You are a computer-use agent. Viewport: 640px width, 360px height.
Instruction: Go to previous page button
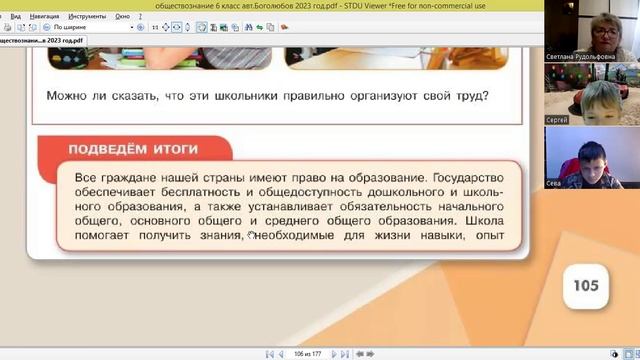[x=281, y=354]
